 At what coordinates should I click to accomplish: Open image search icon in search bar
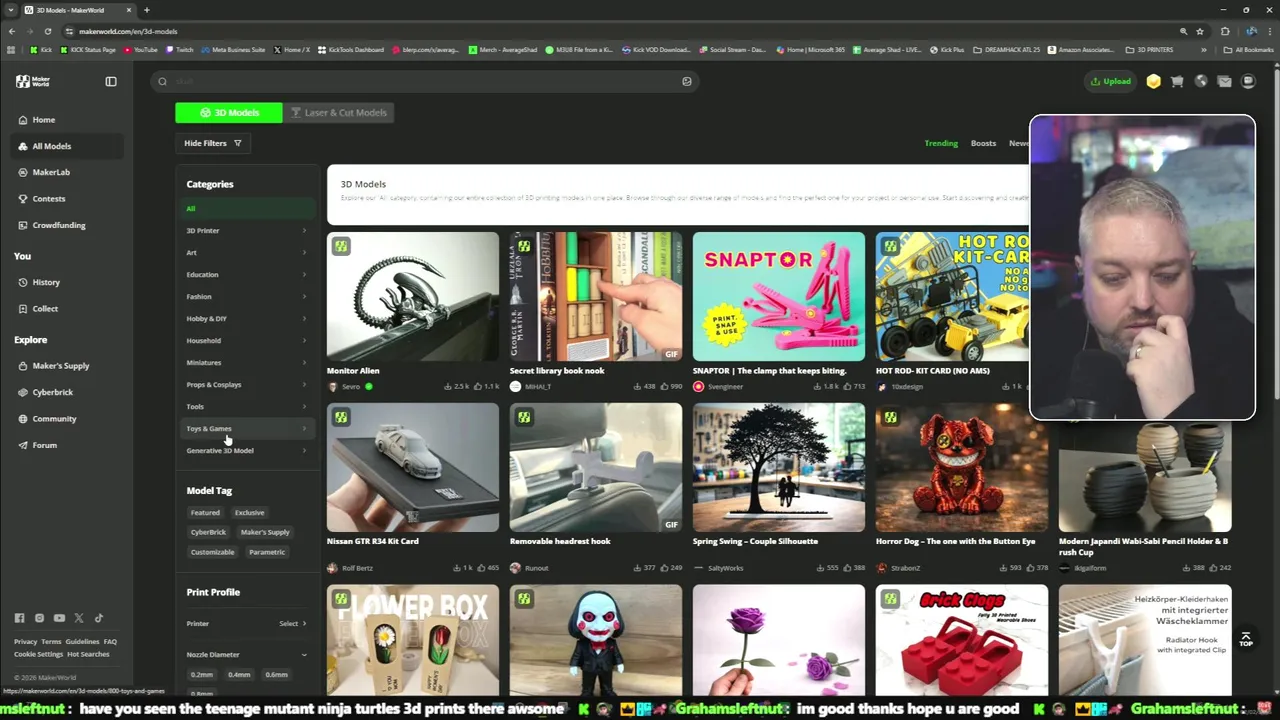coord(686,82)
